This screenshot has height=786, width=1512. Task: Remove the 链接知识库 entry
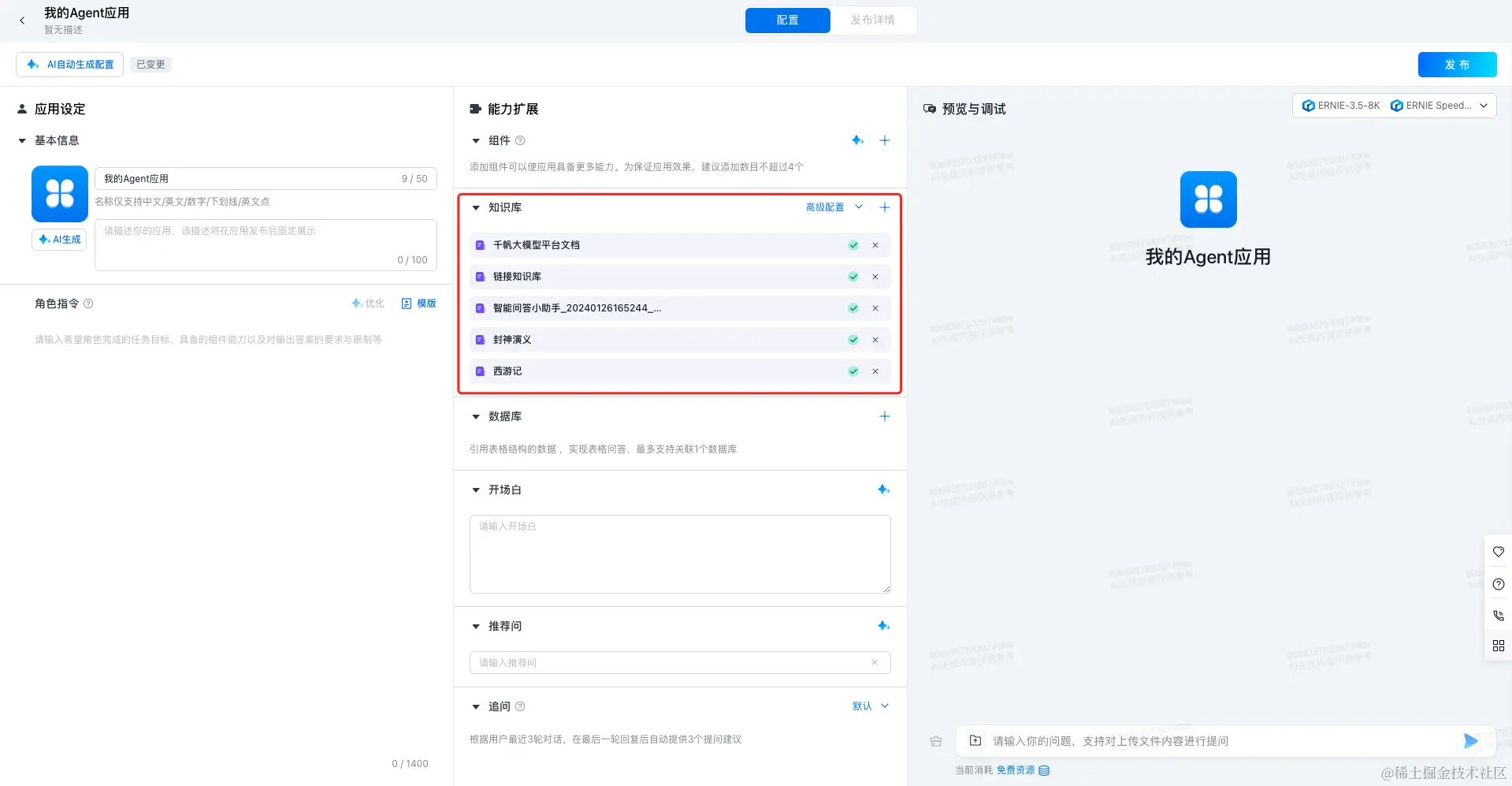point(875,277)
